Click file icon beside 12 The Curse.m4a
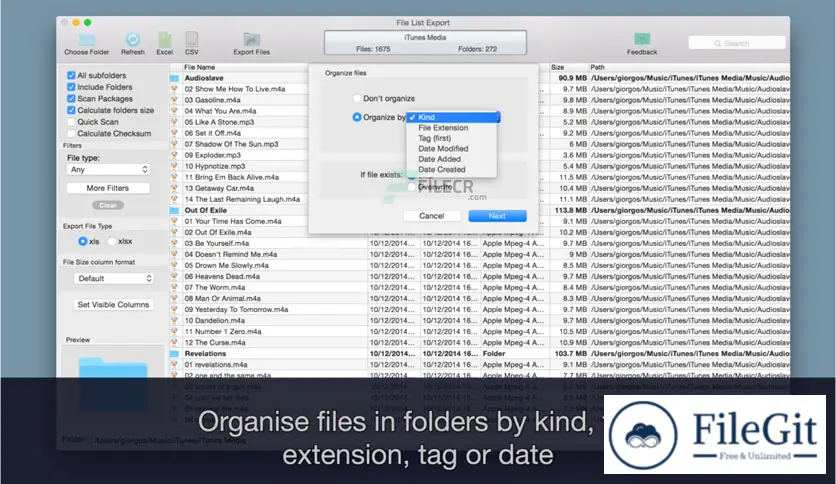 click(174, 342)
